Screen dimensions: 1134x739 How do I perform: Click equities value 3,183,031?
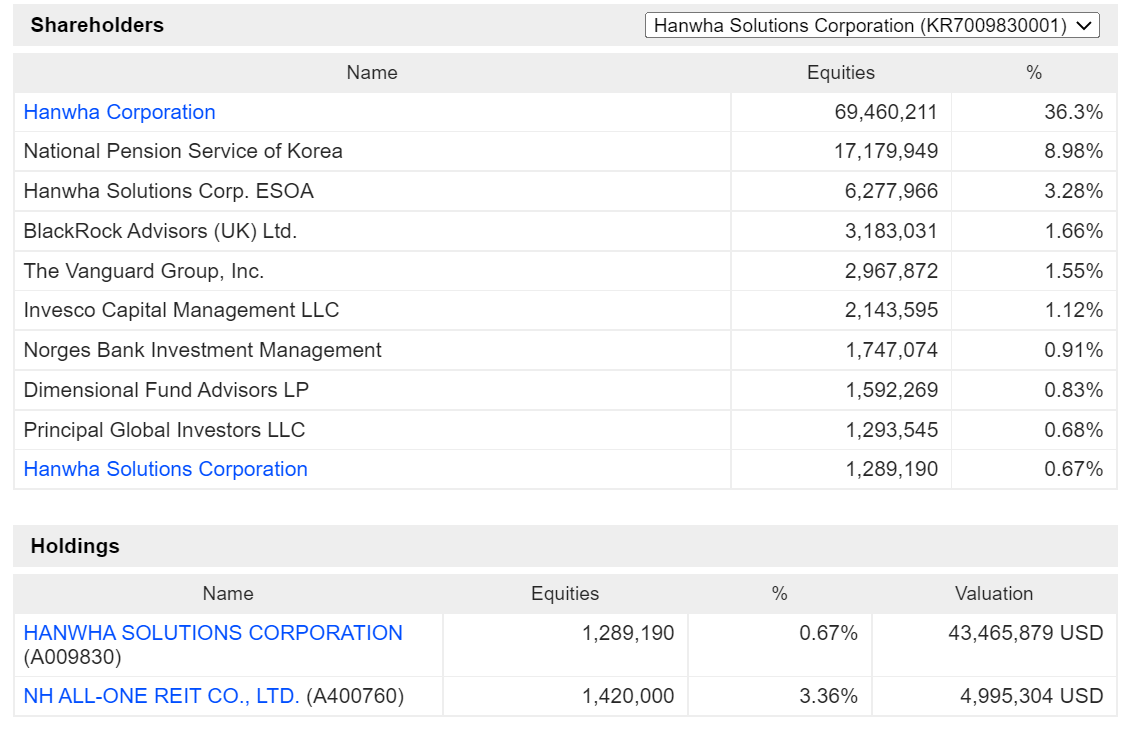point(891,231)
